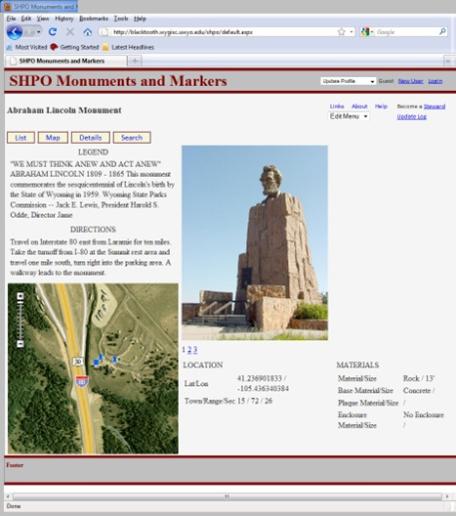
Task: Open the View menu
Action: 43,19
